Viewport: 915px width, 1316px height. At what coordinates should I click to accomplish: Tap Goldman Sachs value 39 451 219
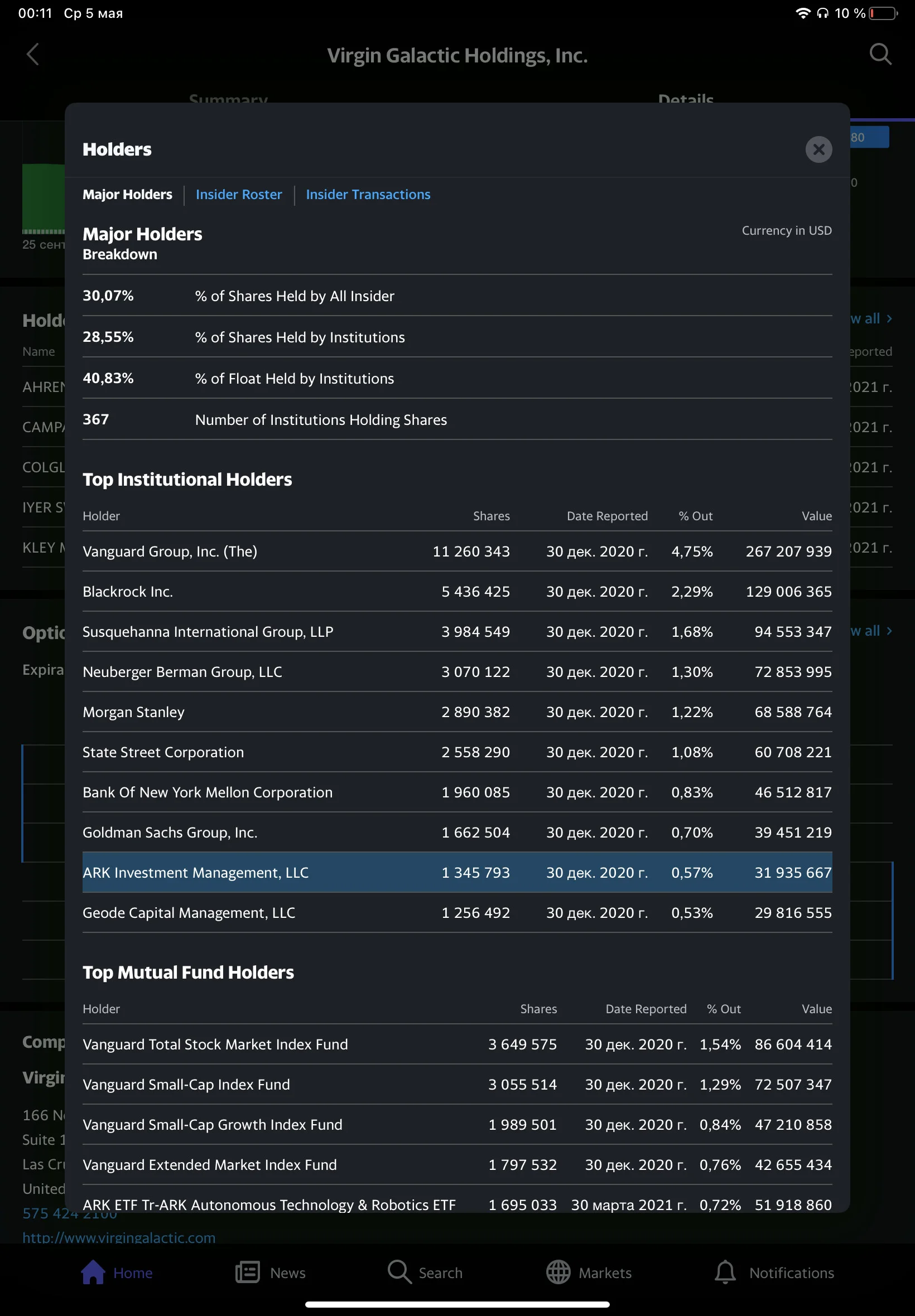793,832
